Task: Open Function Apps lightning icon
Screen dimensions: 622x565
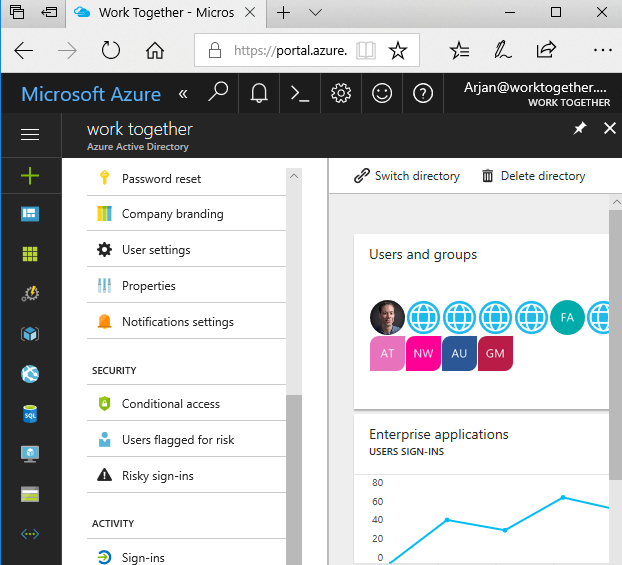Action: 30,294
